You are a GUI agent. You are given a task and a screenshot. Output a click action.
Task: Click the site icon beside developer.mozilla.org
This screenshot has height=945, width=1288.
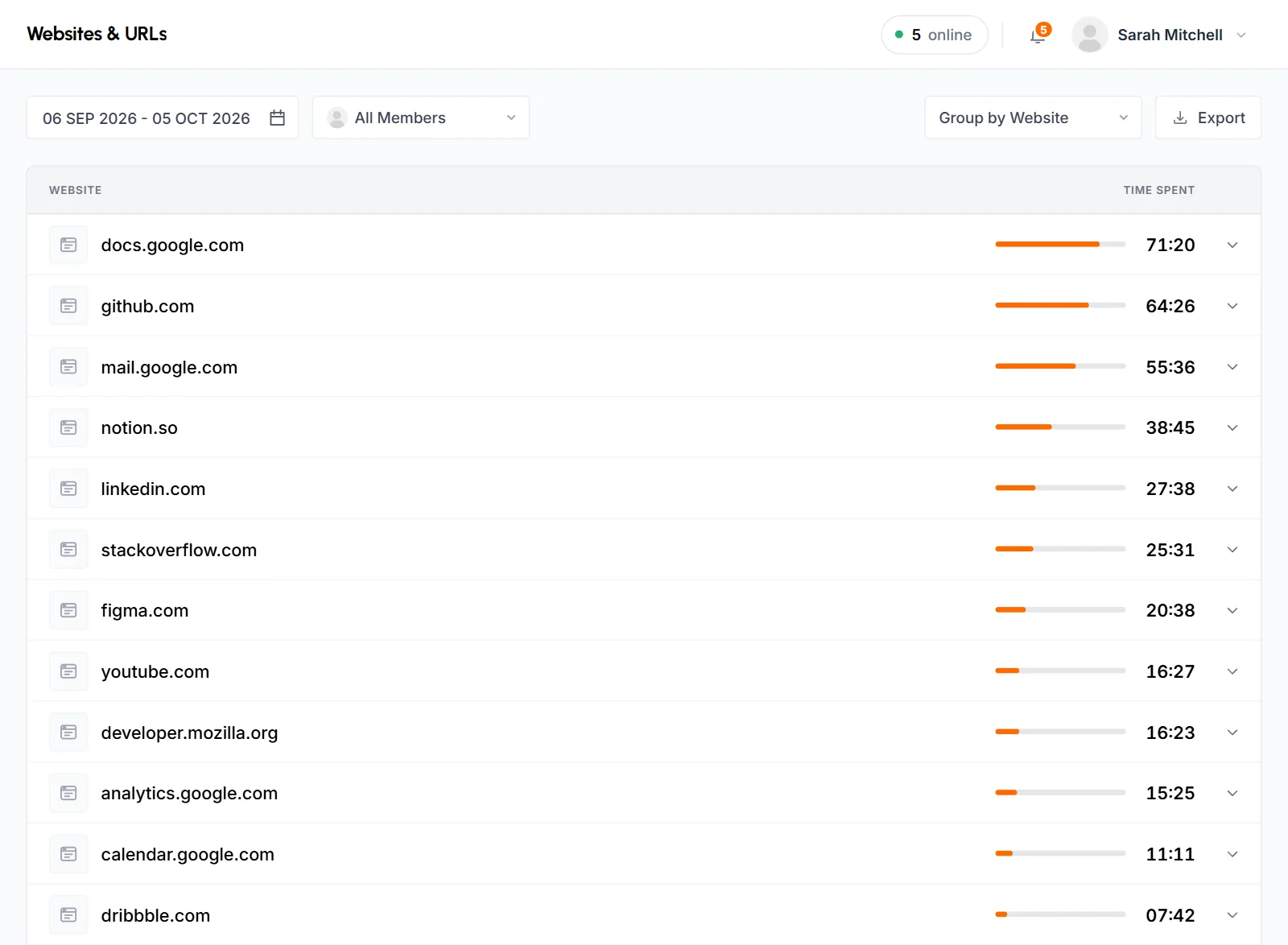click(x=68, y=732)
